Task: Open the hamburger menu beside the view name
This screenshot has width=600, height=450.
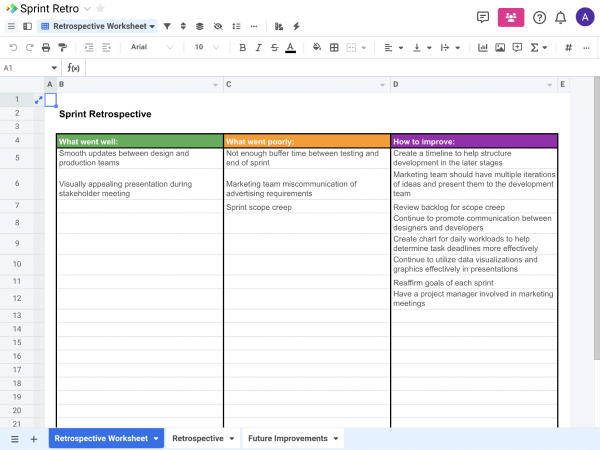Action: point(11,26)
